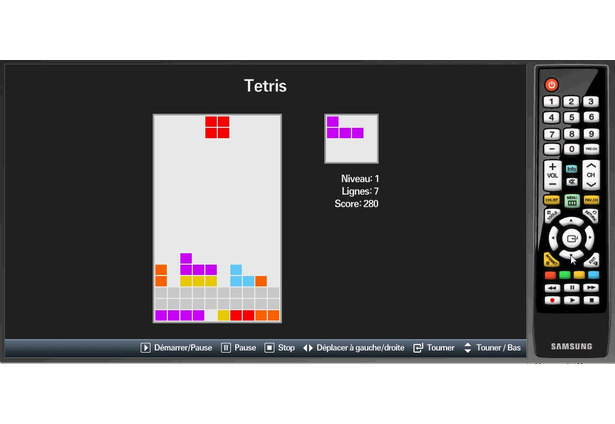Click the red color key on remote
This screenshot has width=615, height=424.
point(550,275)
